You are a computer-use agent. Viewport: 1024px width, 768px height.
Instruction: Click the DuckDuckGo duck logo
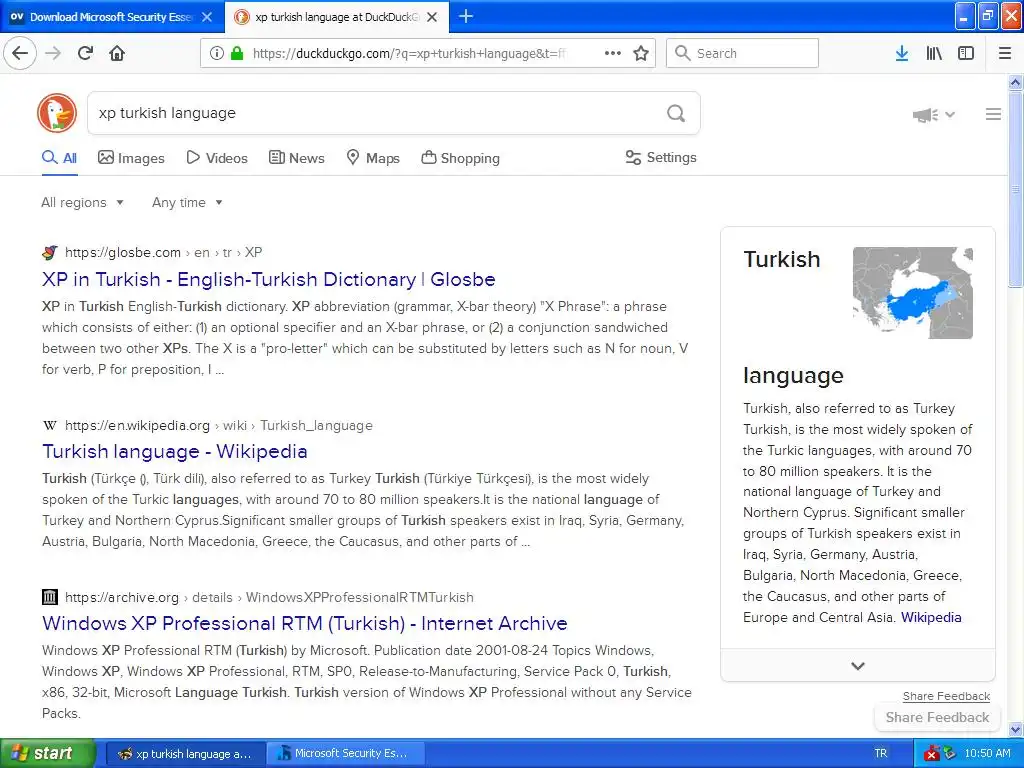pos(57,113)
